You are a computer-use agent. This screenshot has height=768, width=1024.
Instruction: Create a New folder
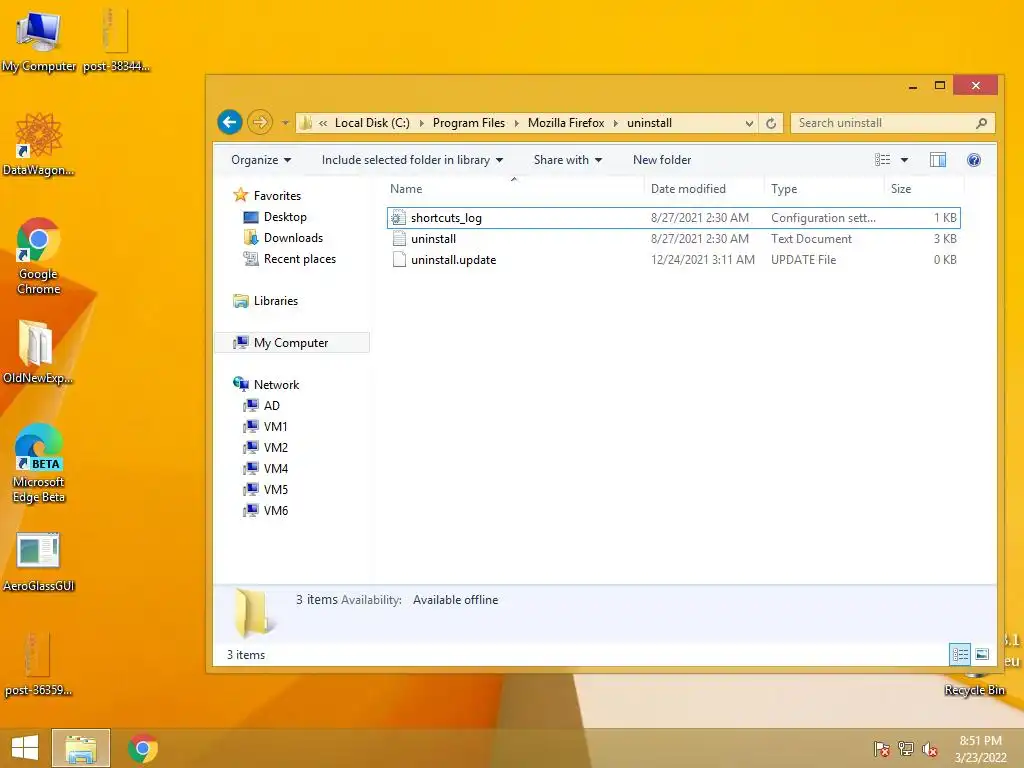pos(662,160)
